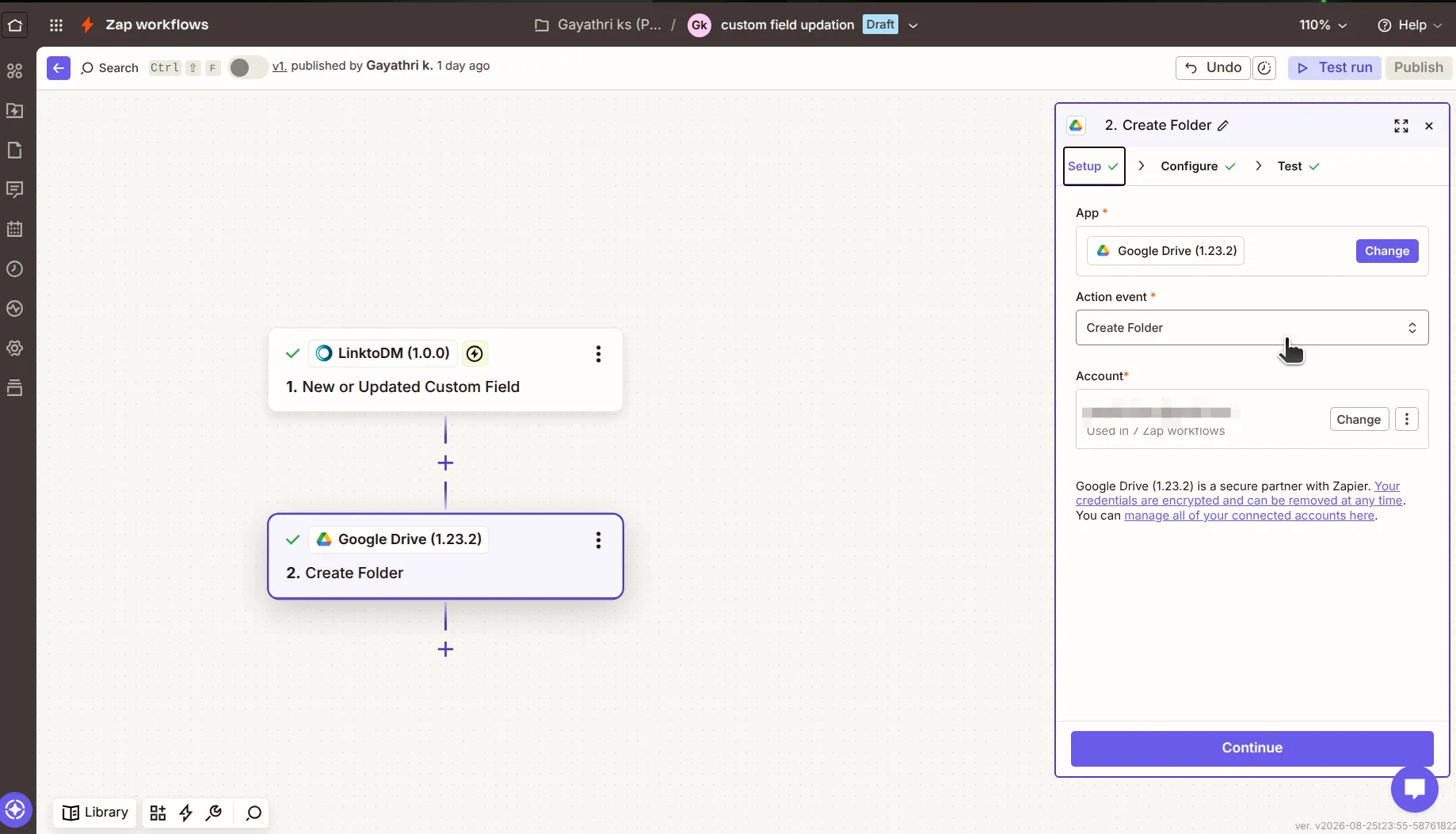This screenshot has height=834, width=1456.
Task: Click the Publish button
Action: (x=1418, y=67)
